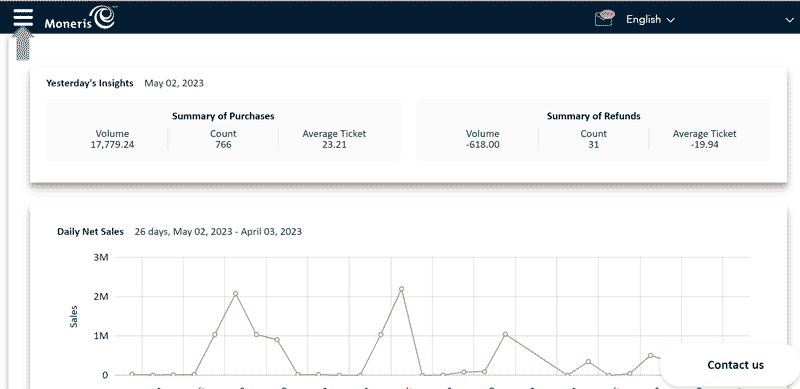Click purchases volume value 17,779.24
The width and height of the screenshot is (800, 389).
point(112,145)
